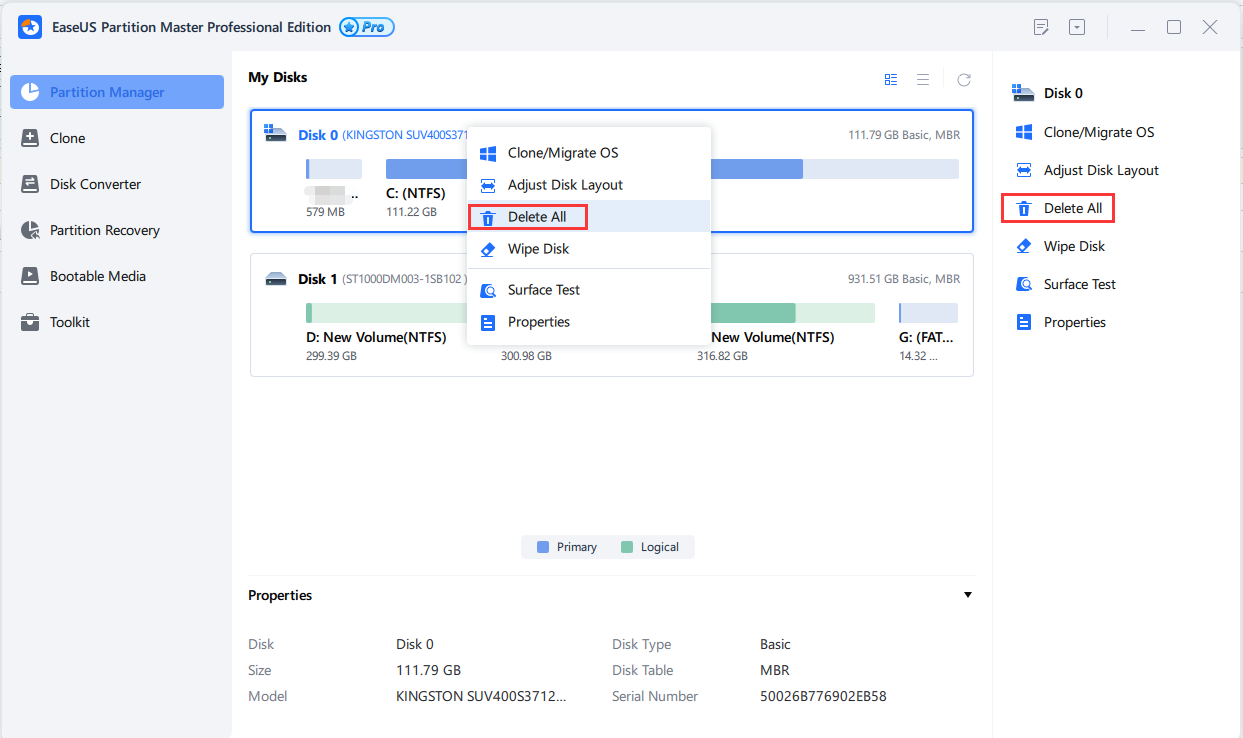Screen dimensions: 1243x738
Task: Select the G: FAT partition on Disk 1
Action: pyautogui.click(x=928, y=313)
